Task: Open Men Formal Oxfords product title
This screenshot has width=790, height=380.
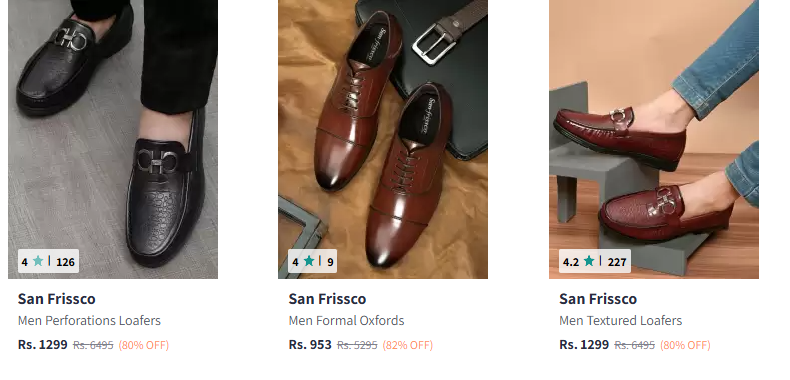Action: pyautogui.click(x=346, y=321)
